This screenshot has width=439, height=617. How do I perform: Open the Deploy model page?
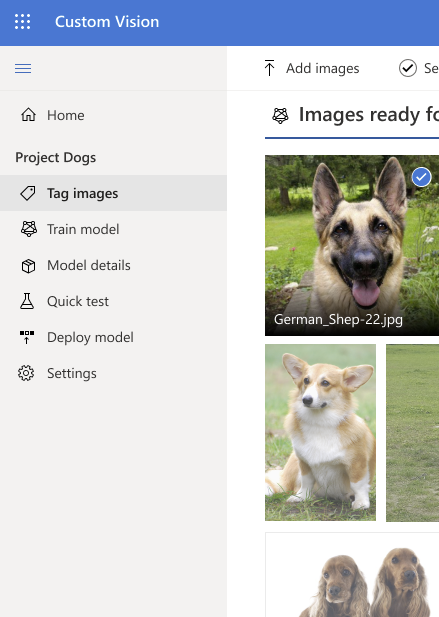[x=113, y=337]
